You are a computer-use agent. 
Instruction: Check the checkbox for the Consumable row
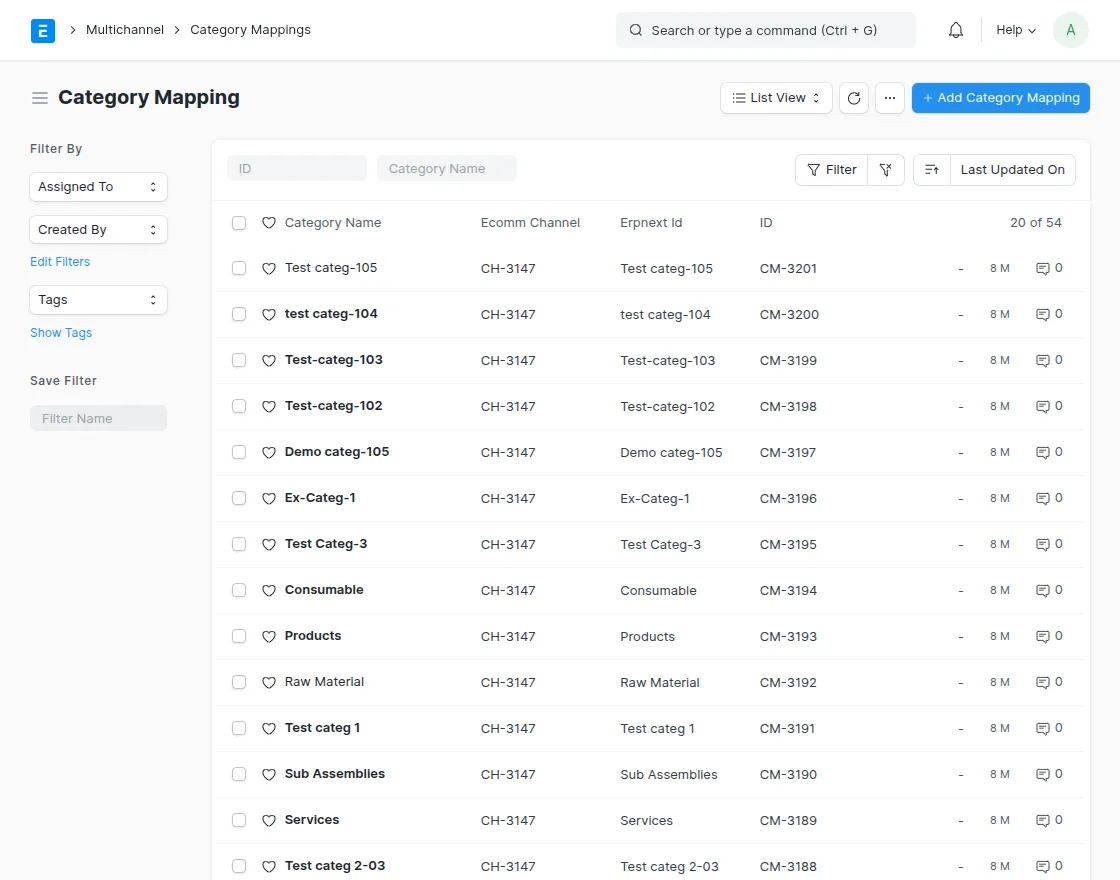(x=239, y=590)
